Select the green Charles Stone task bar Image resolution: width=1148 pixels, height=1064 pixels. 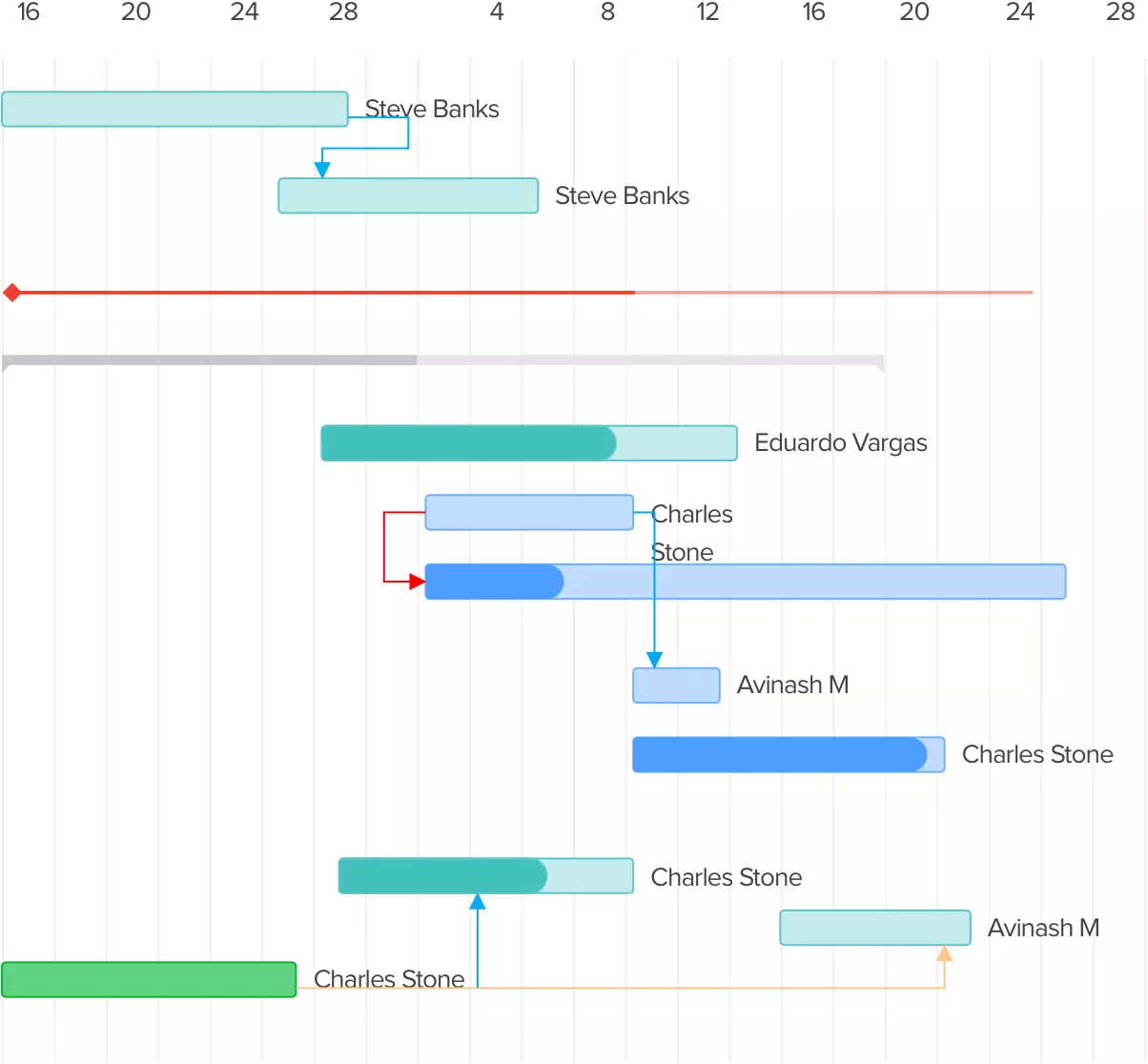(x=148, y=979)
